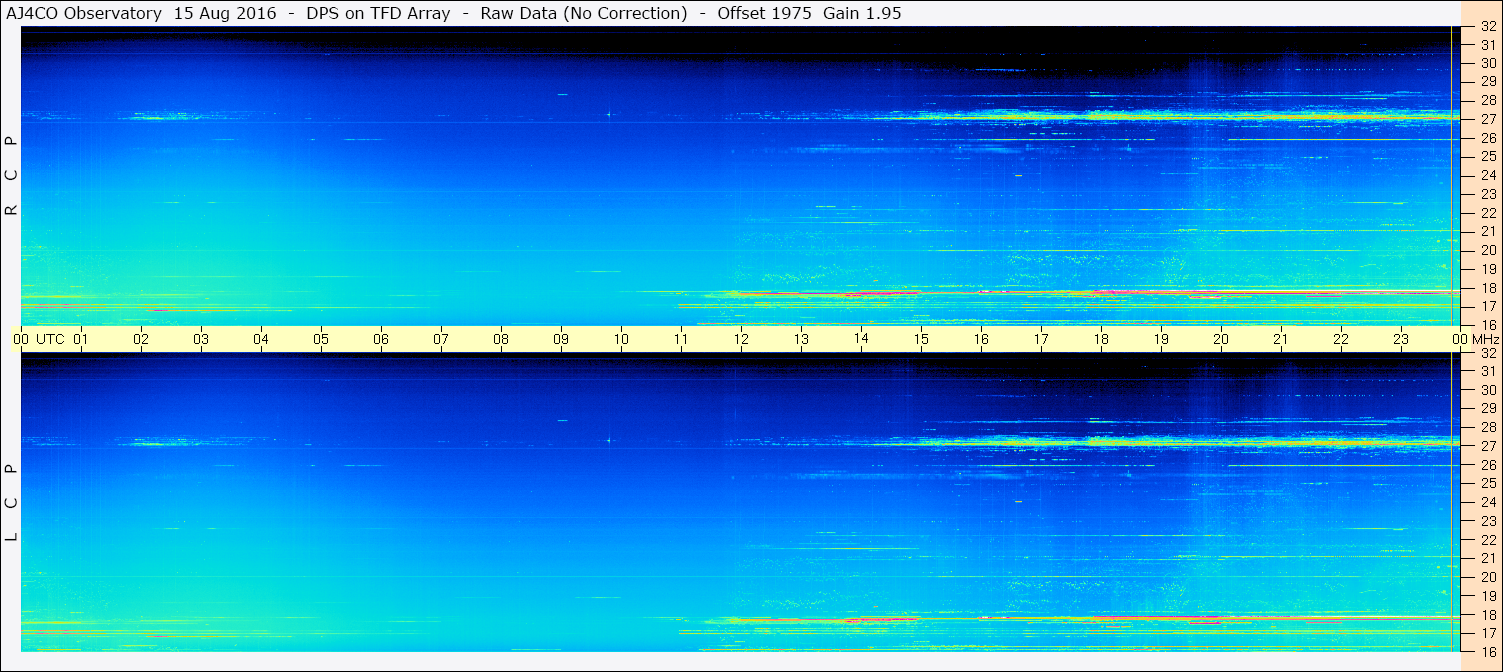Select the 19 hour label on UTC time axis
The height and width of the screenshot is (672, 1503).
1161,339
